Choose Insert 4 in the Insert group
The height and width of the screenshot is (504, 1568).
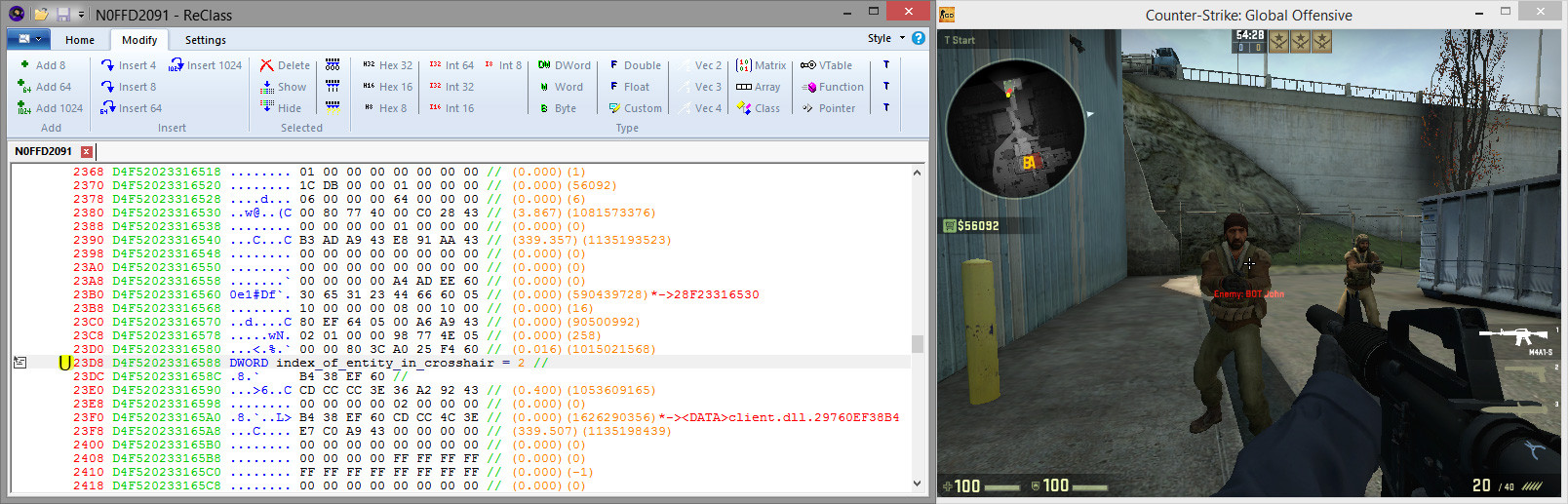point(129,65)
